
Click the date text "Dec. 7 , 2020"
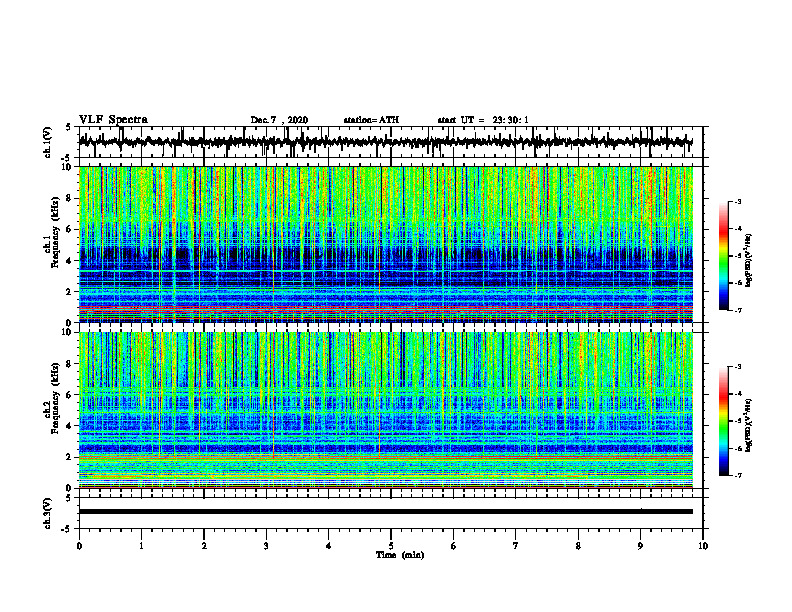279,120
